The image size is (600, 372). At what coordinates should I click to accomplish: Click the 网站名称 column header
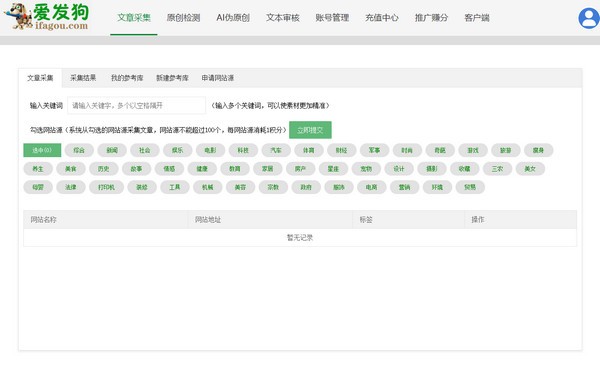coord(43,219)
